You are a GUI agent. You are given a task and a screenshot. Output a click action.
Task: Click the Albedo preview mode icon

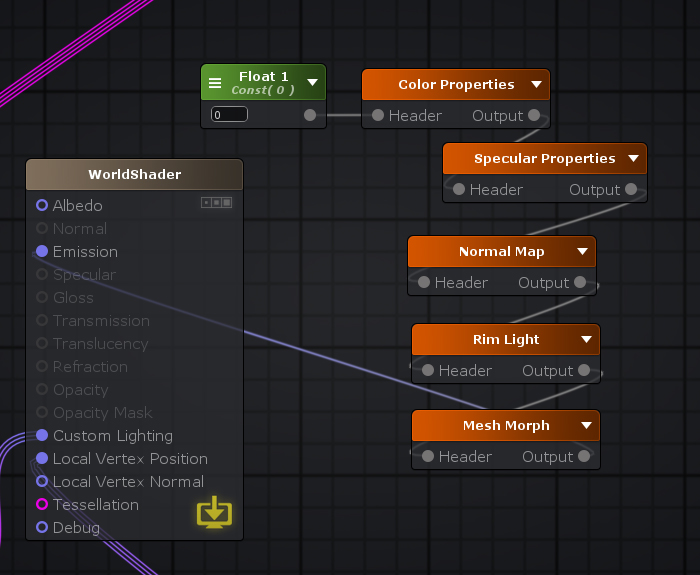tap(217, 203)
